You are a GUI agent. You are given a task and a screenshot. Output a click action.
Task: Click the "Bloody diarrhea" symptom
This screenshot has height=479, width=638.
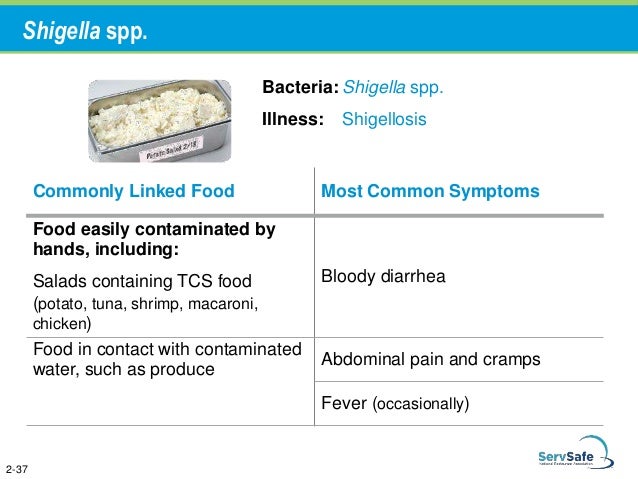pos(382,277)
